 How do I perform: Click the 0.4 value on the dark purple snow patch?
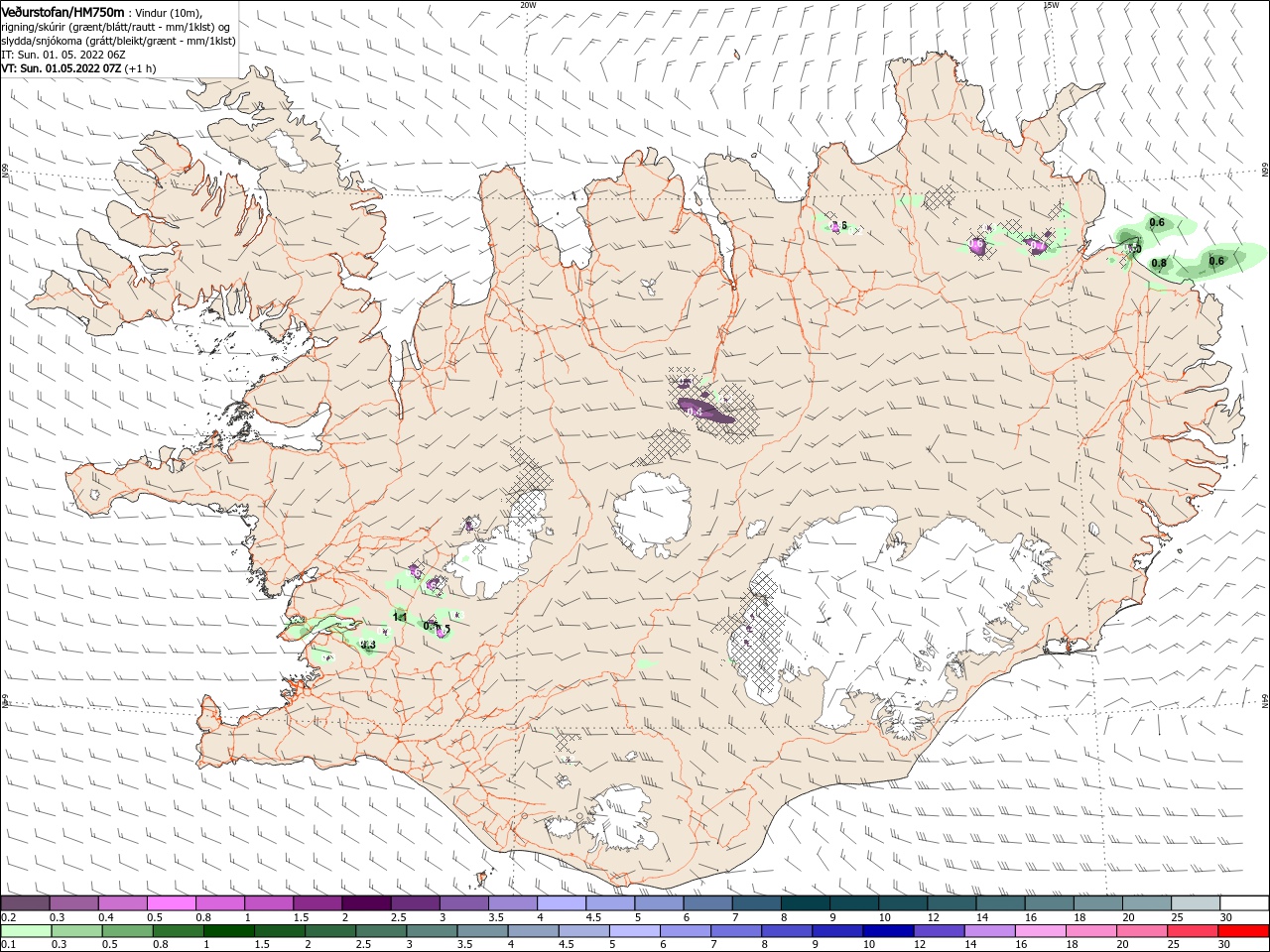click(695, 412)
